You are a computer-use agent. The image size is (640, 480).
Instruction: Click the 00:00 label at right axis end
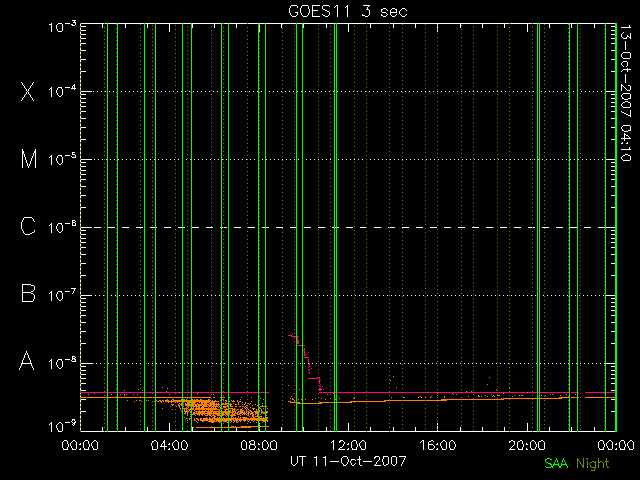coord(616,445)
